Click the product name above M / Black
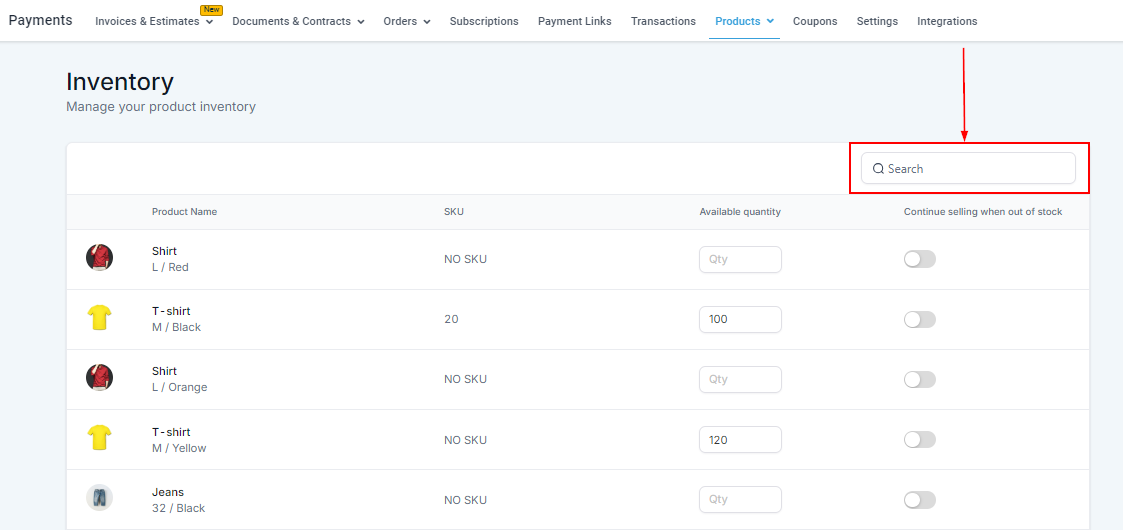The width and height of the screenshot is (1123, 530). (x=171, y=312)
